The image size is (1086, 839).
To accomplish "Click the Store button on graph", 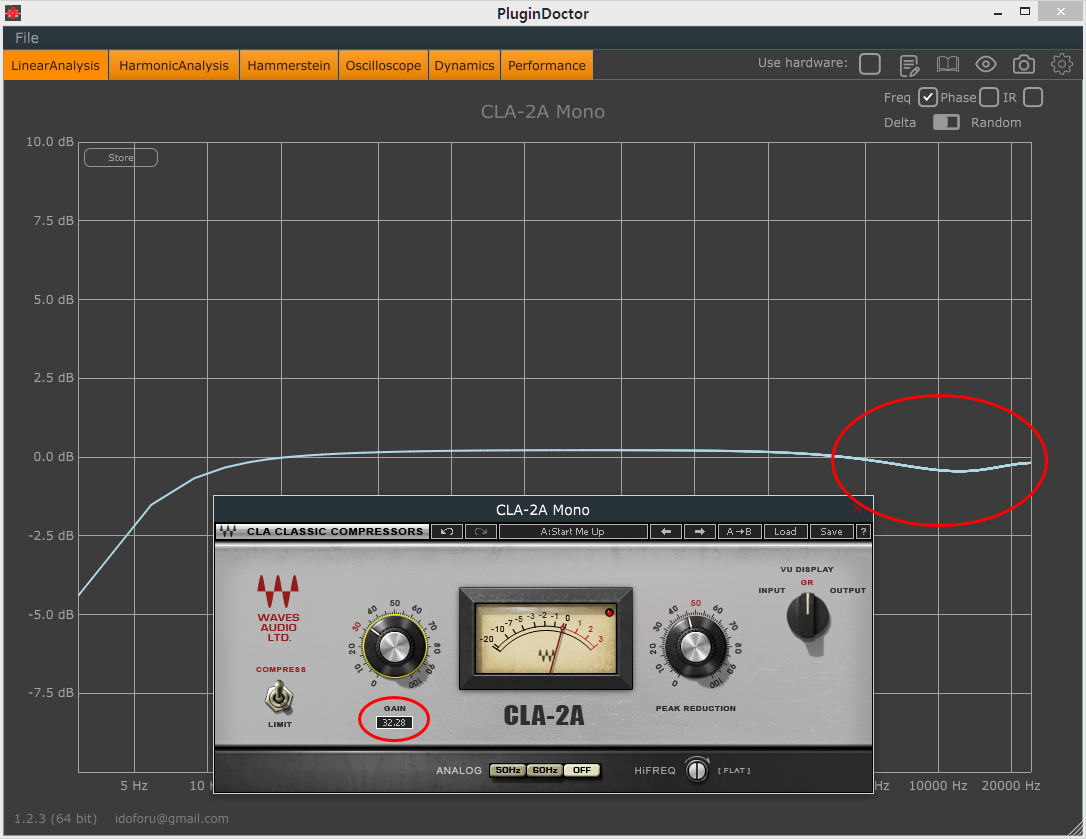I will tap(121, 158).
